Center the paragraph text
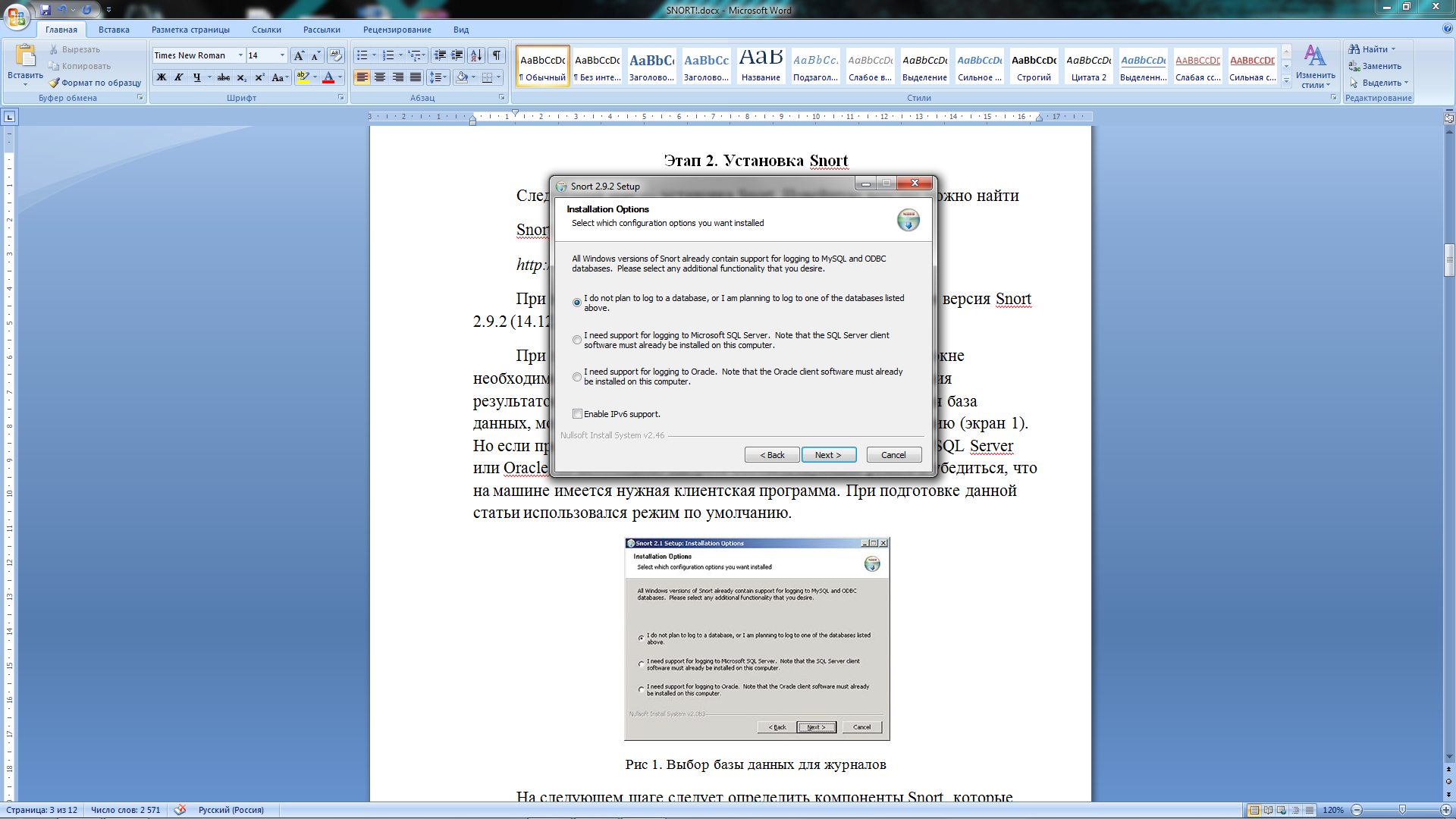The width and height of the screenshot is (1456, 819). pyautogui.click(x=380, y=77)
